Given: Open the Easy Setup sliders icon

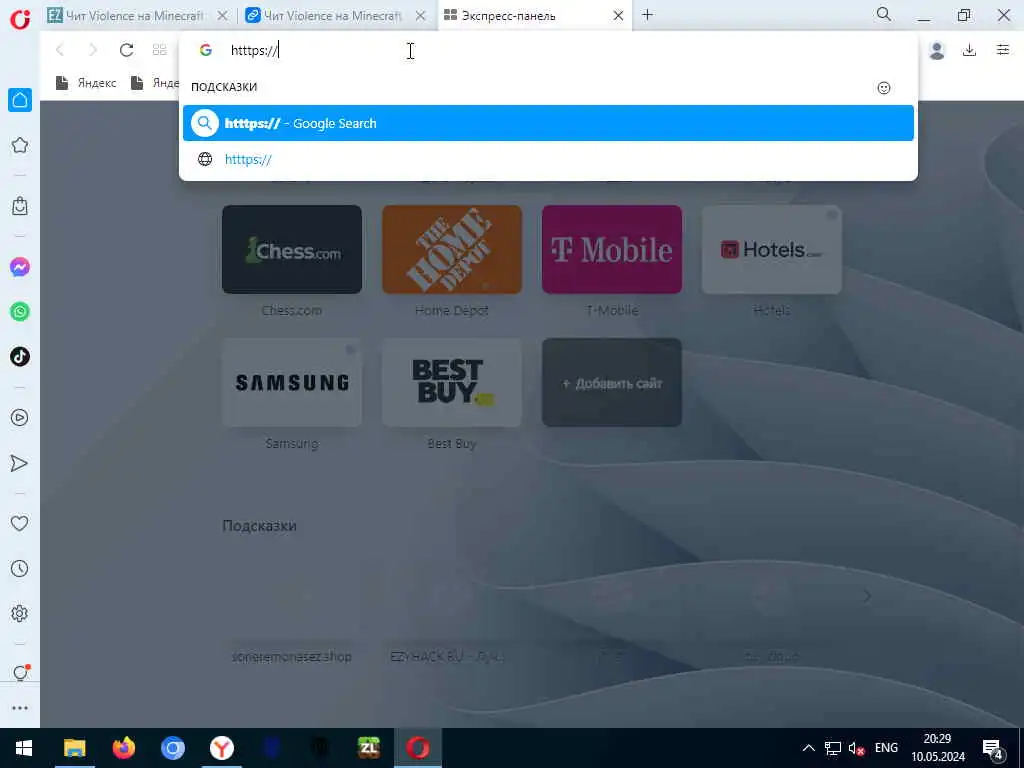Looking at the screenshot, I should pos(1003,50).
